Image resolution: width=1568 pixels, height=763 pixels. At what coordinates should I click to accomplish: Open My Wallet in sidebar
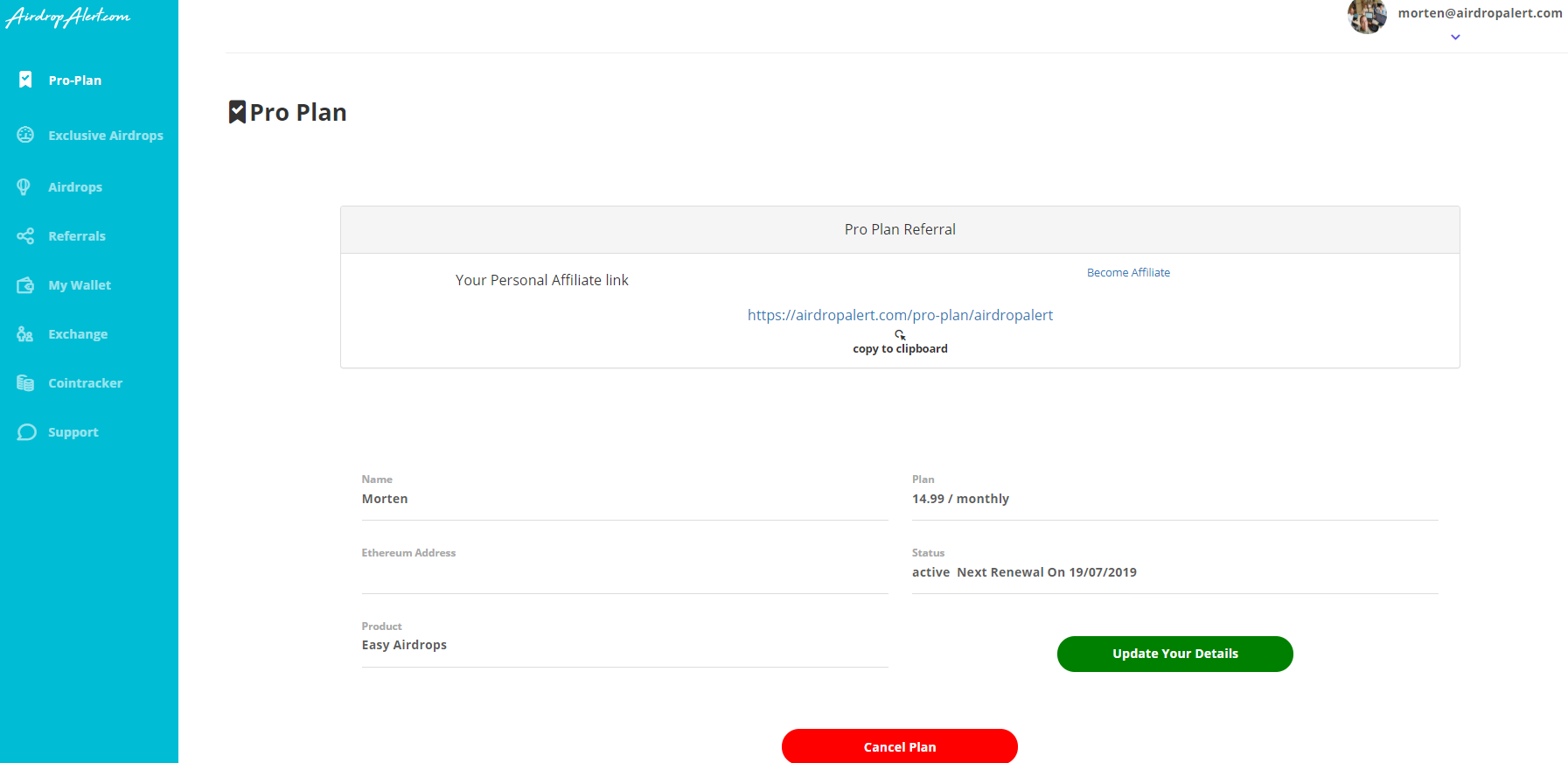click(80, 285)
